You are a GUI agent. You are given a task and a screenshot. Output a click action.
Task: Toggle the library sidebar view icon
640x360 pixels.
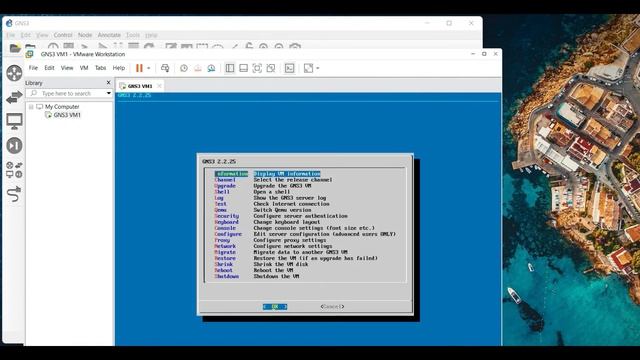230,68
